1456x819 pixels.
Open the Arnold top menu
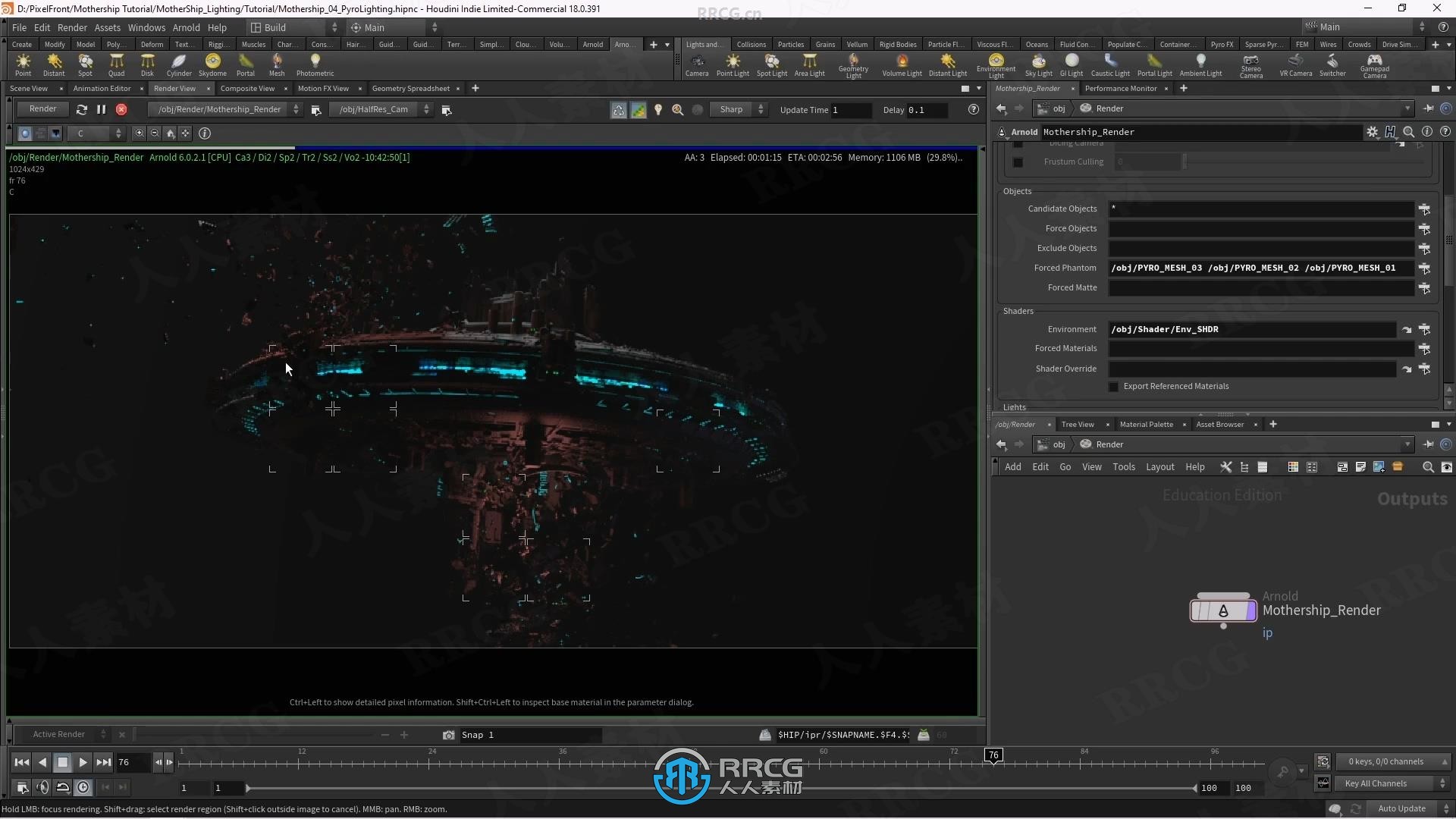[x=186, y=27]
